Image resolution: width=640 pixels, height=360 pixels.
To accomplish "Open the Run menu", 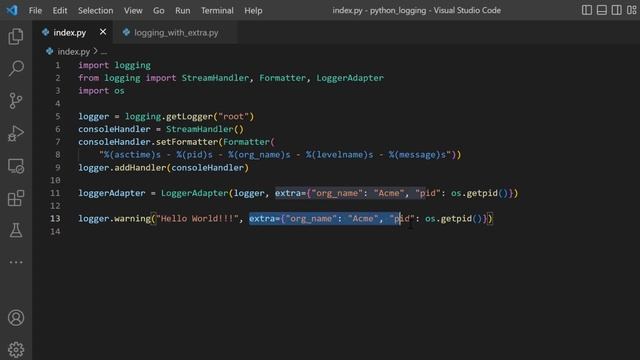I will coord(182,11).
